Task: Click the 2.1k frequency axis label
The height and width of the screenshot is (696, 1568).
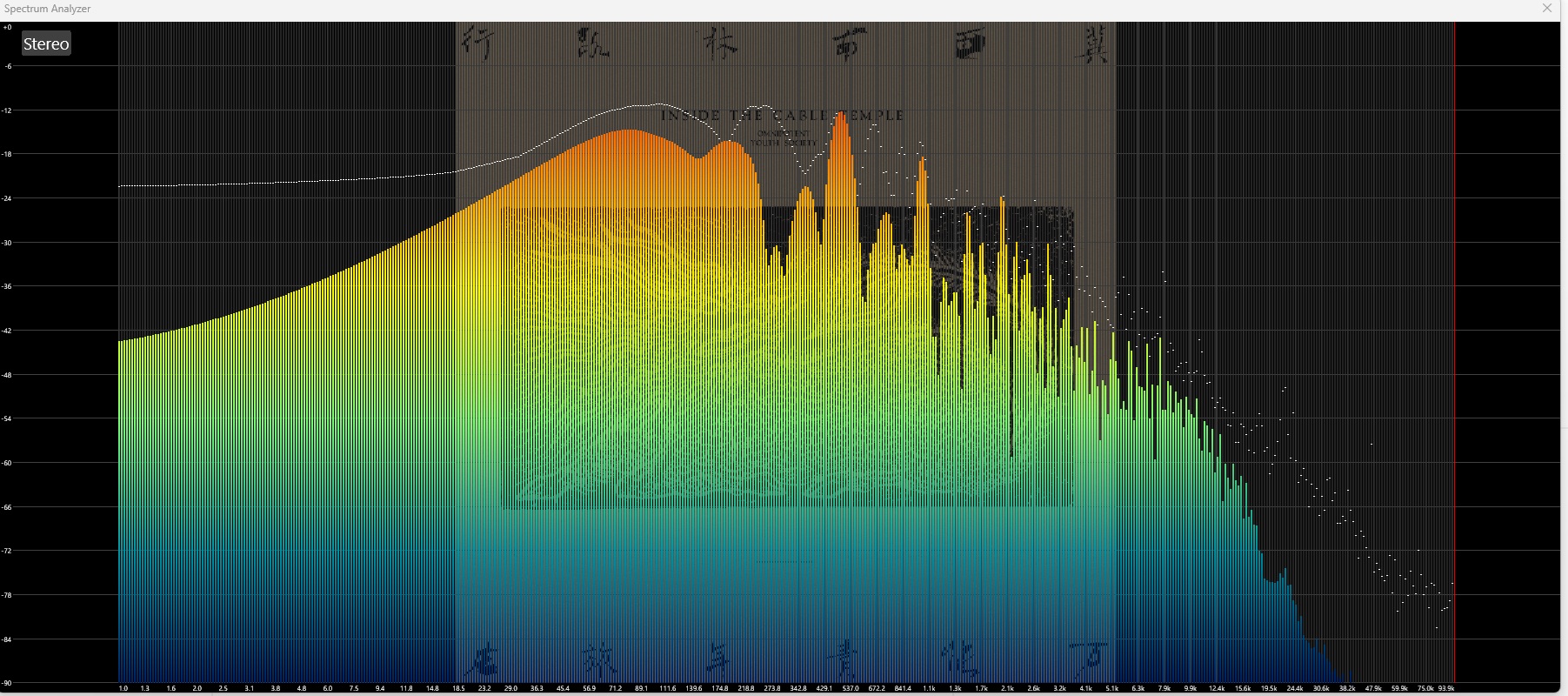Action: pos(1007,688)
